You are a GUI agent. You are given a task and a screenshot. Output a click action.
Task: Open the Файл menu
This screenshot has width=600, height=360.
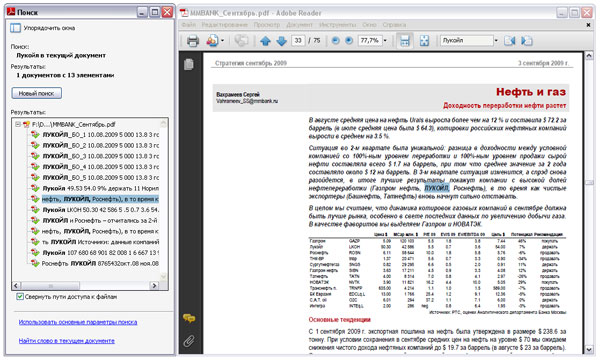pyautogui.click(x=188, y=25)
